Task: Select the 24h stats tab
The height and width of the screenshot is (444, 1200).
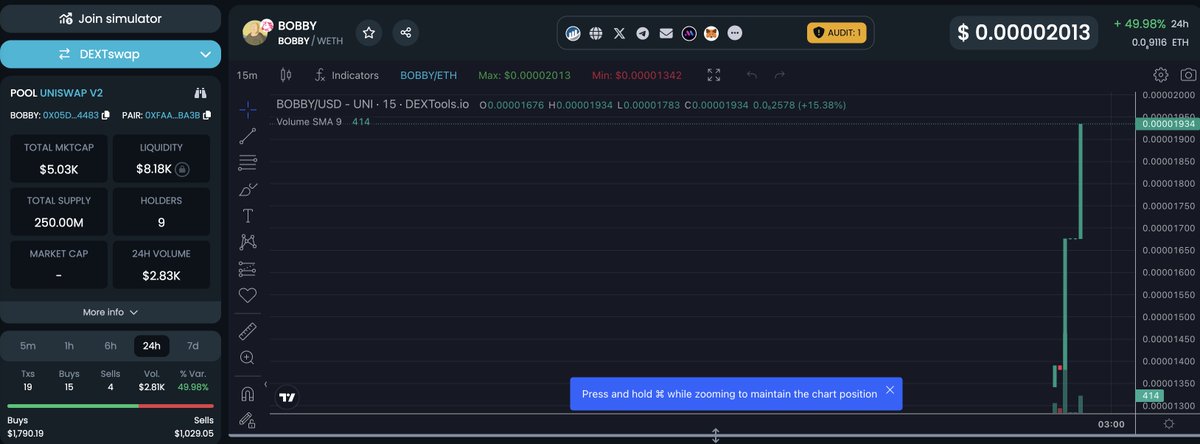Action: click(x=151, y=346)
